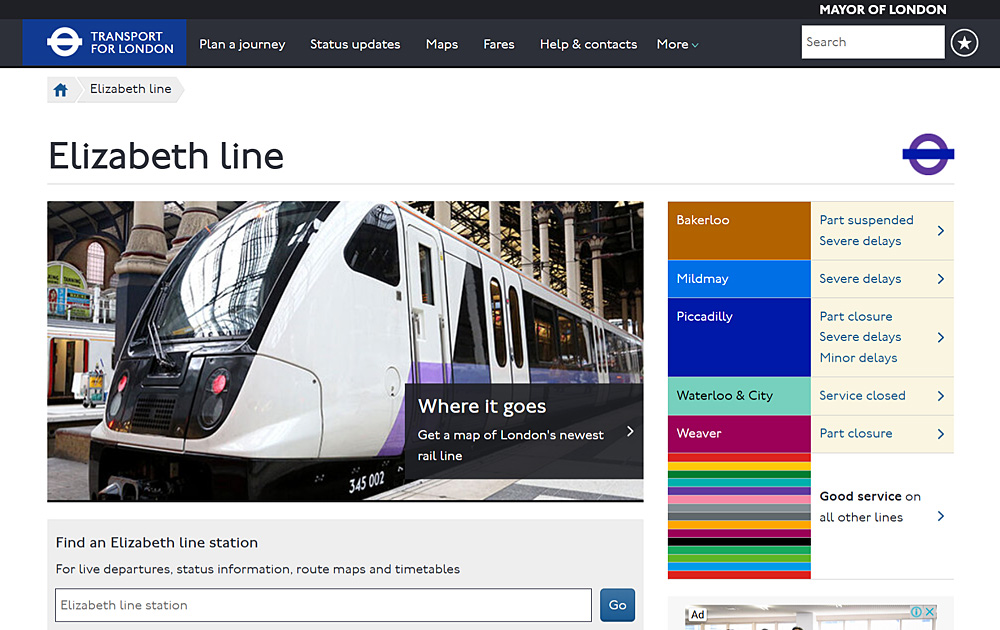Close the advertisement with X icon
This screenshot has width=1000, height=630.
[929, 612]
